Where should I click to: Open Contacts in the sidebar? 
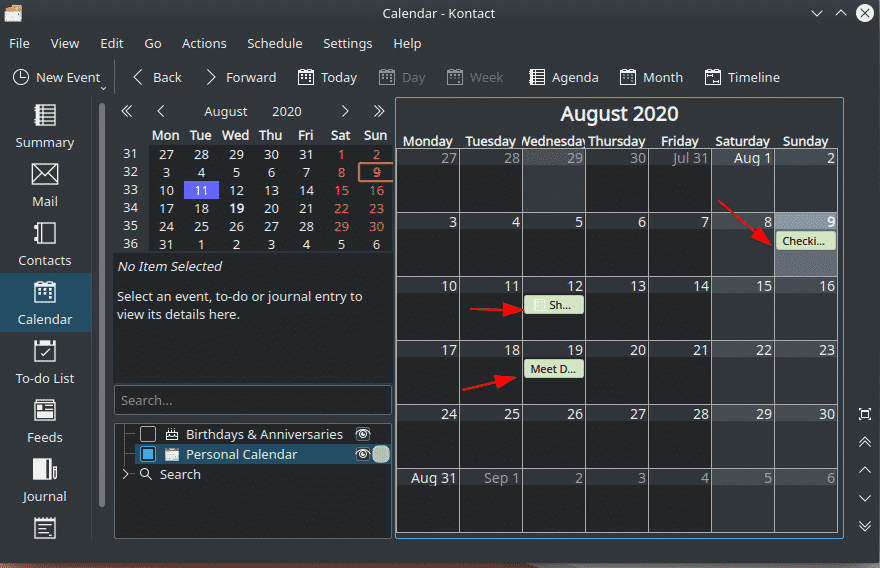45,244
